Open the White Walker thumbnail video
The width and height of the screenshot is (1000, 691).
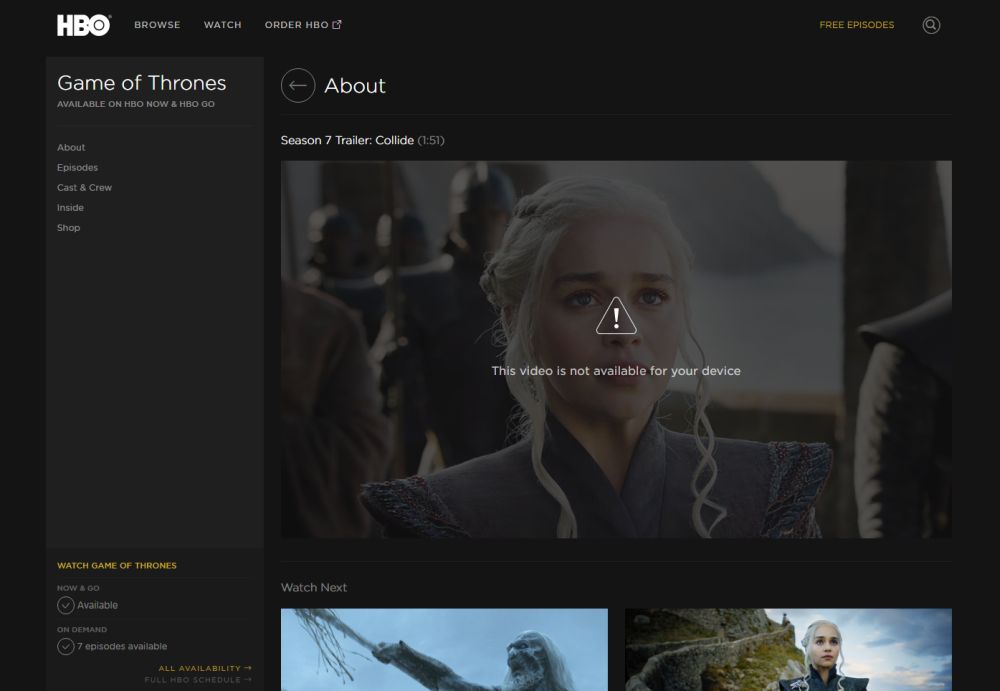[x=445, y=650]
